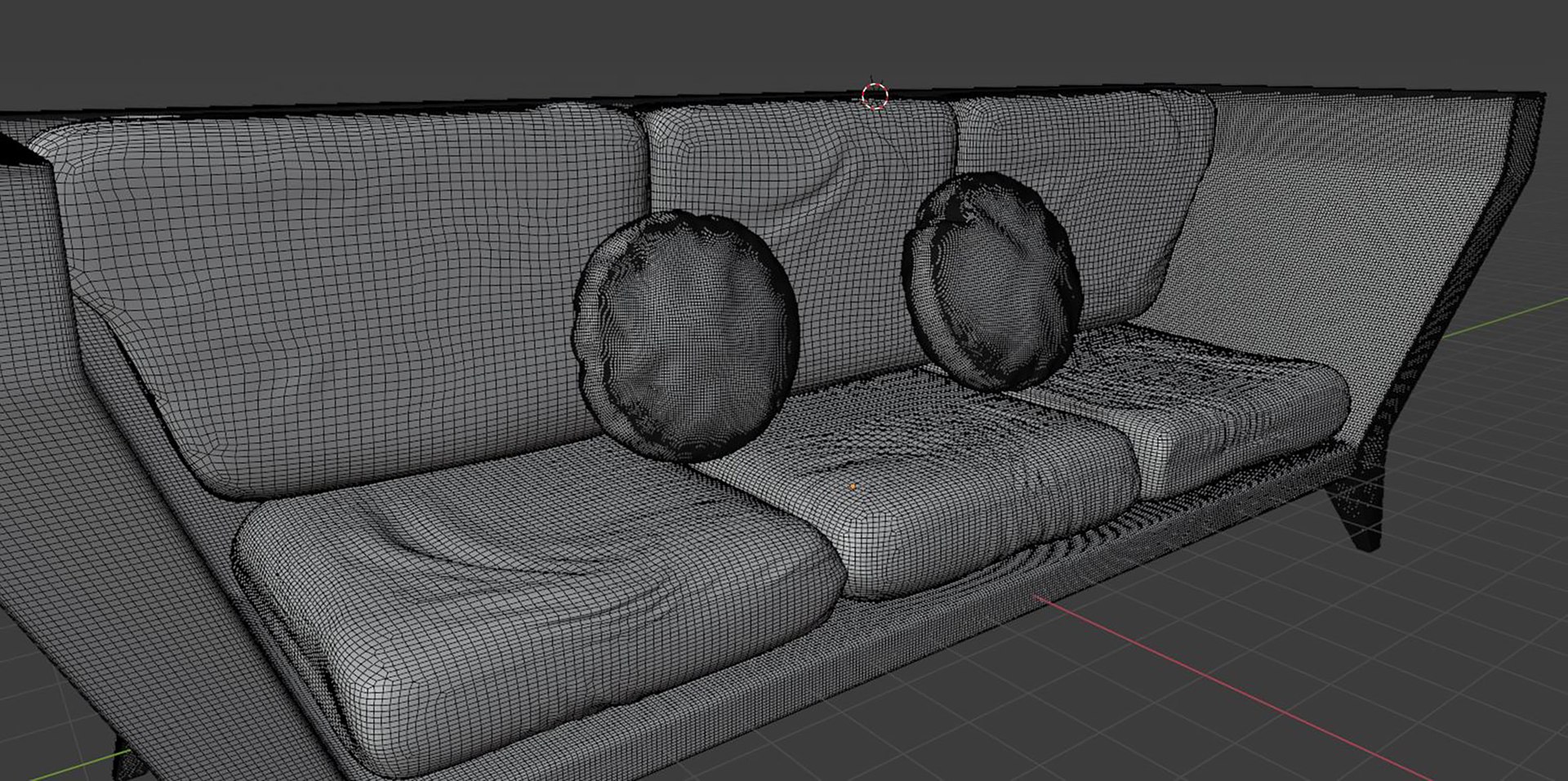
Task: Select the left round pillow mesh
Action: tap(686, 337)
